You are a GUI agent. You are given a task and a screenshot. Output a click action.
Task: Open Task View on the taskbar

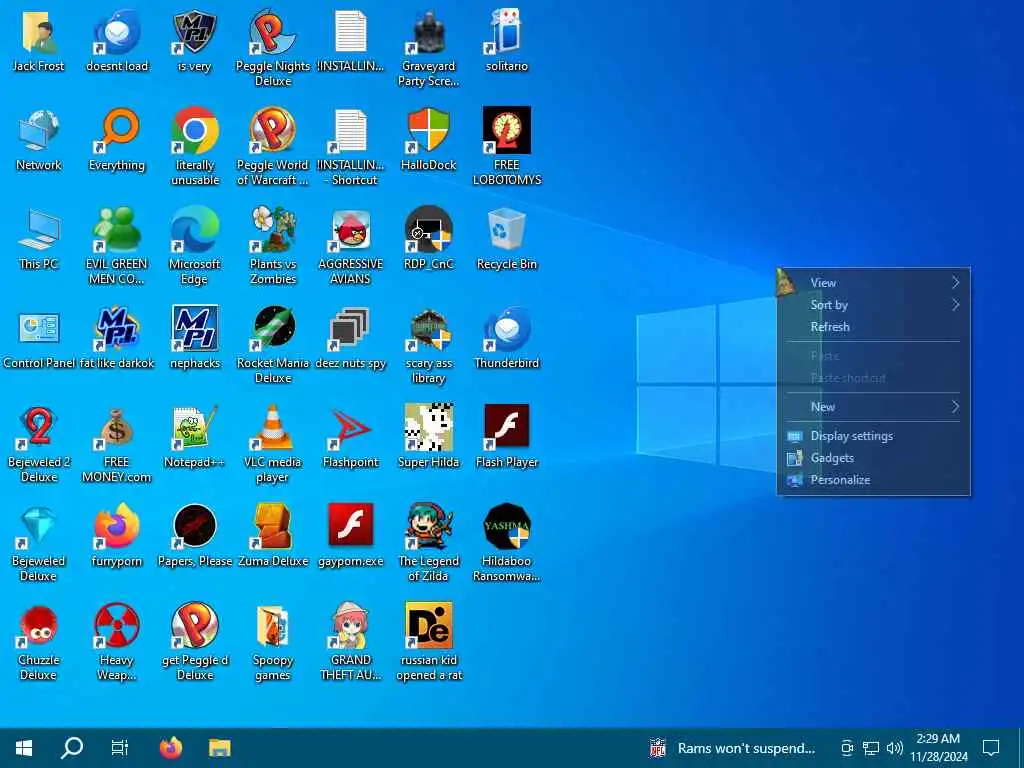coord(120,748)
